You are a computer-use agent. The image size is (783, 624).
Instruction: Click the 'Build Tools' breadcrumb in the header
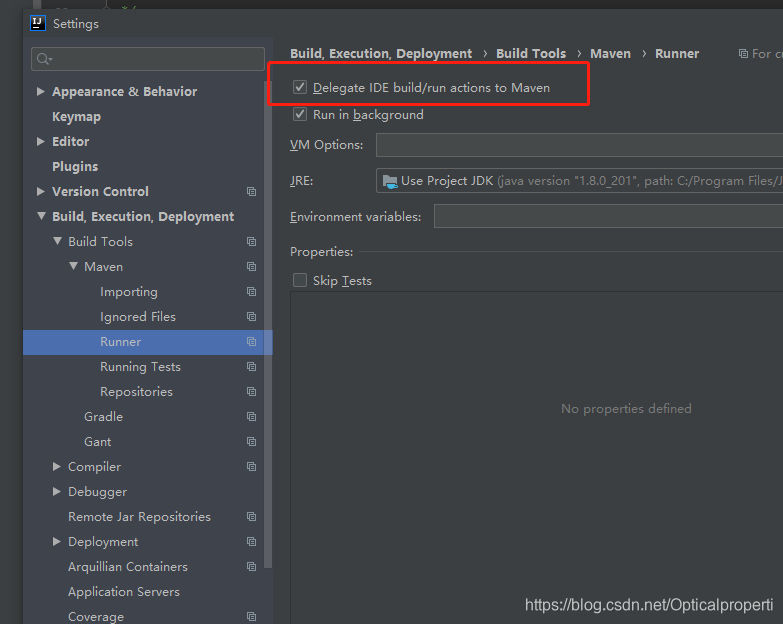coord(531,53)
